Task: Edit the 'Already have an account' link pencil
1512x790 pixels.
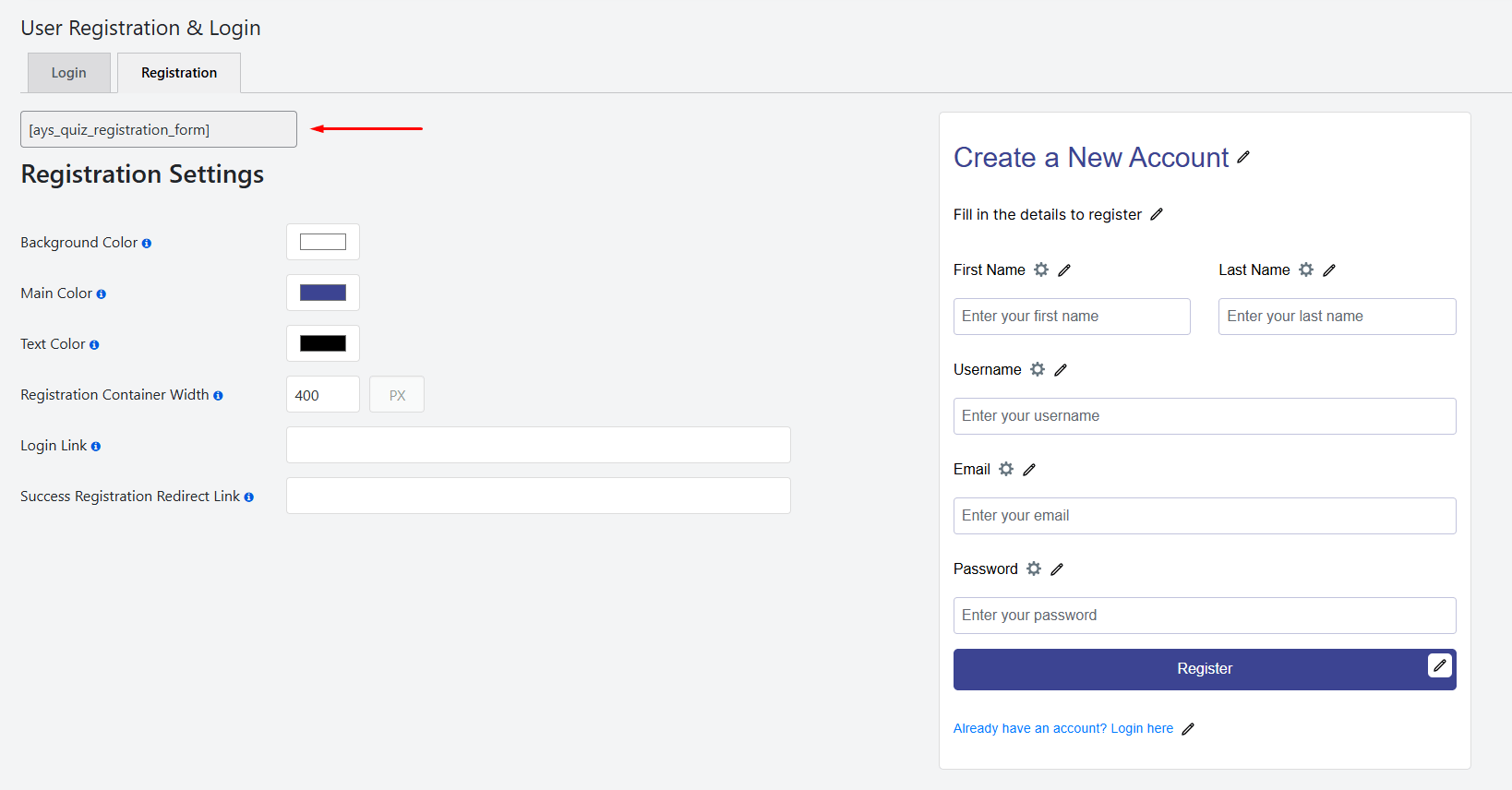Action: click(x=1188, y=729)
